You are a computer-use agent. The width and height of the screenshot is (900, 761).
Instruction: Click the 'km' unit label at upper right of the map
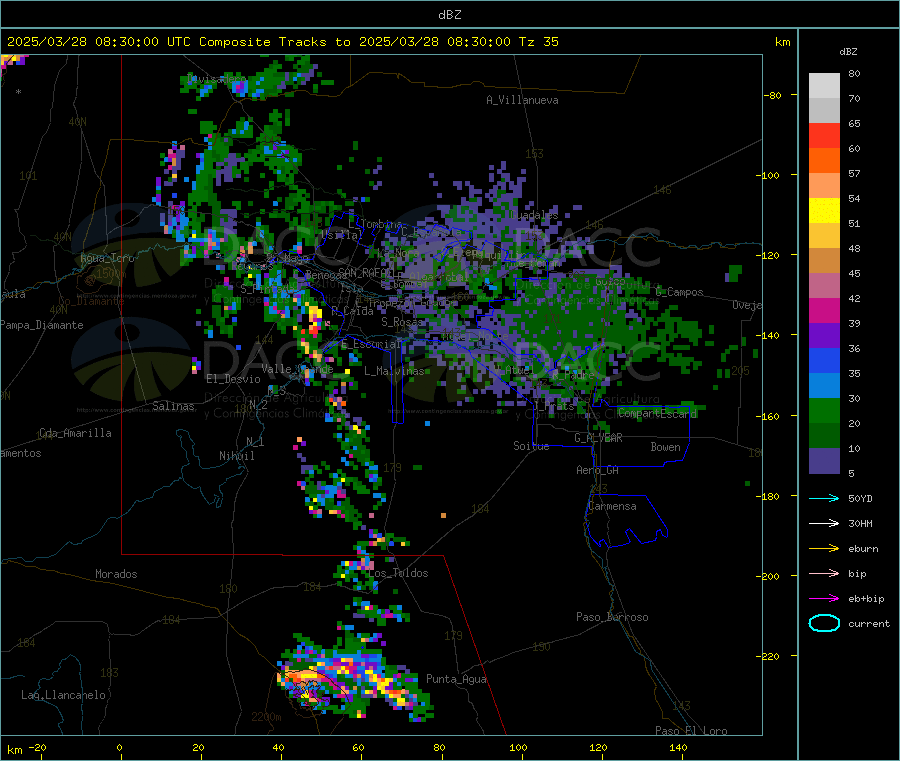coord(782,42)
